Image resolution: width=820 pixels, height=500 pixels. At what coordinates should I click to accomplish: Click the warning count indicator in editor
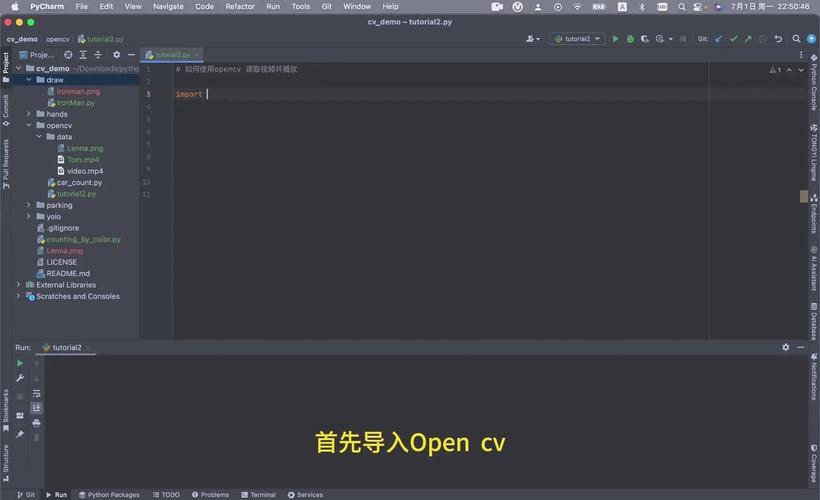[x=775, y=70]
